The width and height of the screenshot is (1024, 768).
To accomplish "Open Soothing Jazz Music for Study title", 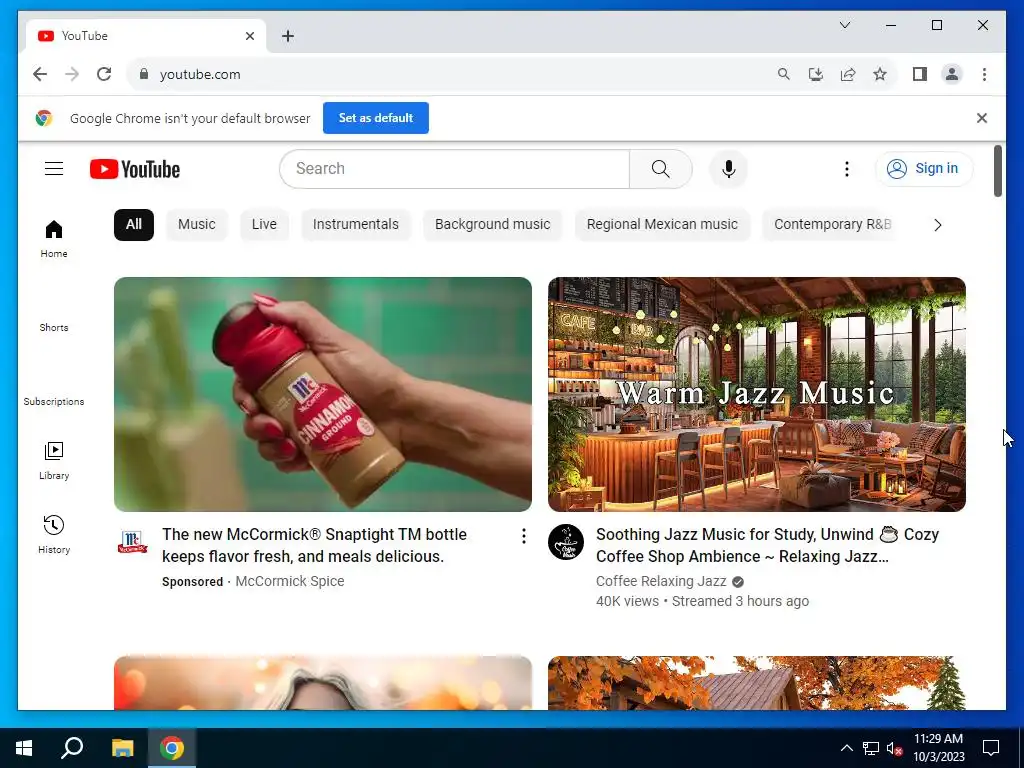I will click(x=767, y=545).
